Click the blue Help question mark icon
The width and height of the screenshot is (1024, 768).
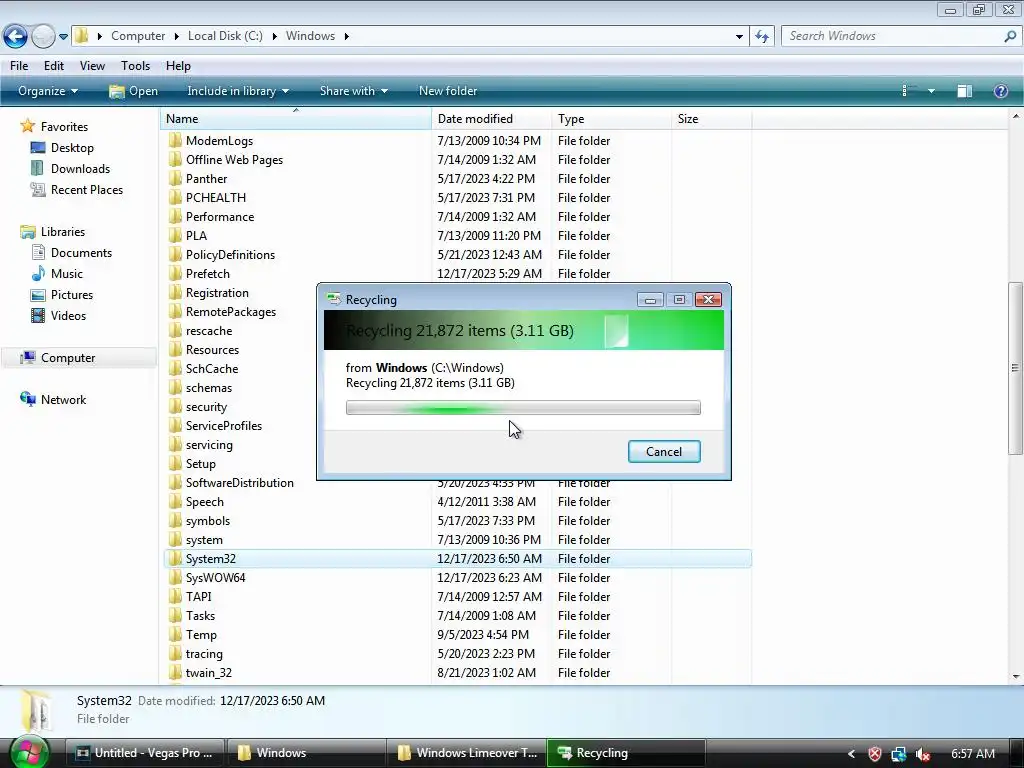[1000, 91]
